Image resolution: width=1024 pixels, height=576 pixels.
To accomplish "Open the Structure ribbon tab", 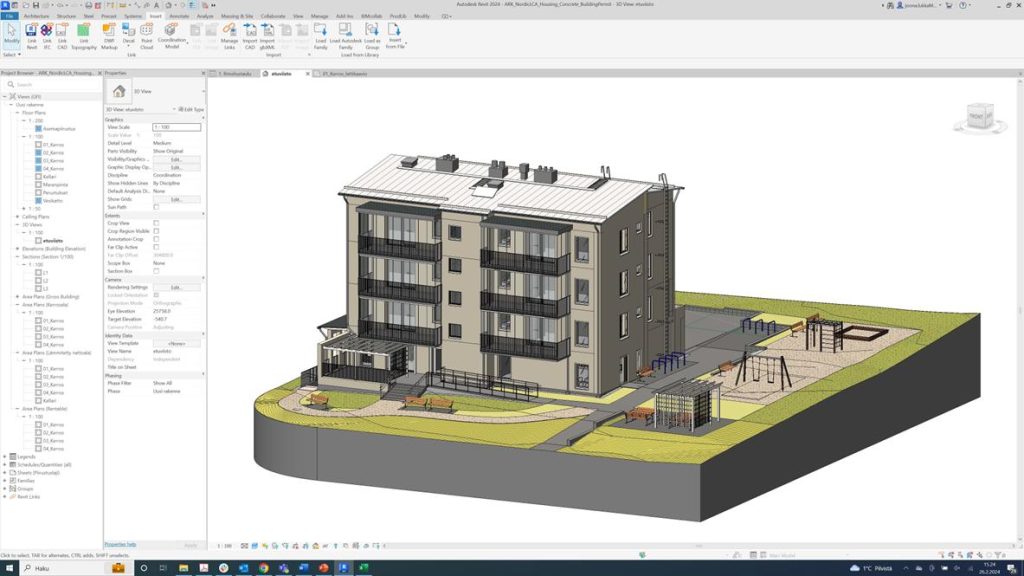I will [x=66, y=16].
